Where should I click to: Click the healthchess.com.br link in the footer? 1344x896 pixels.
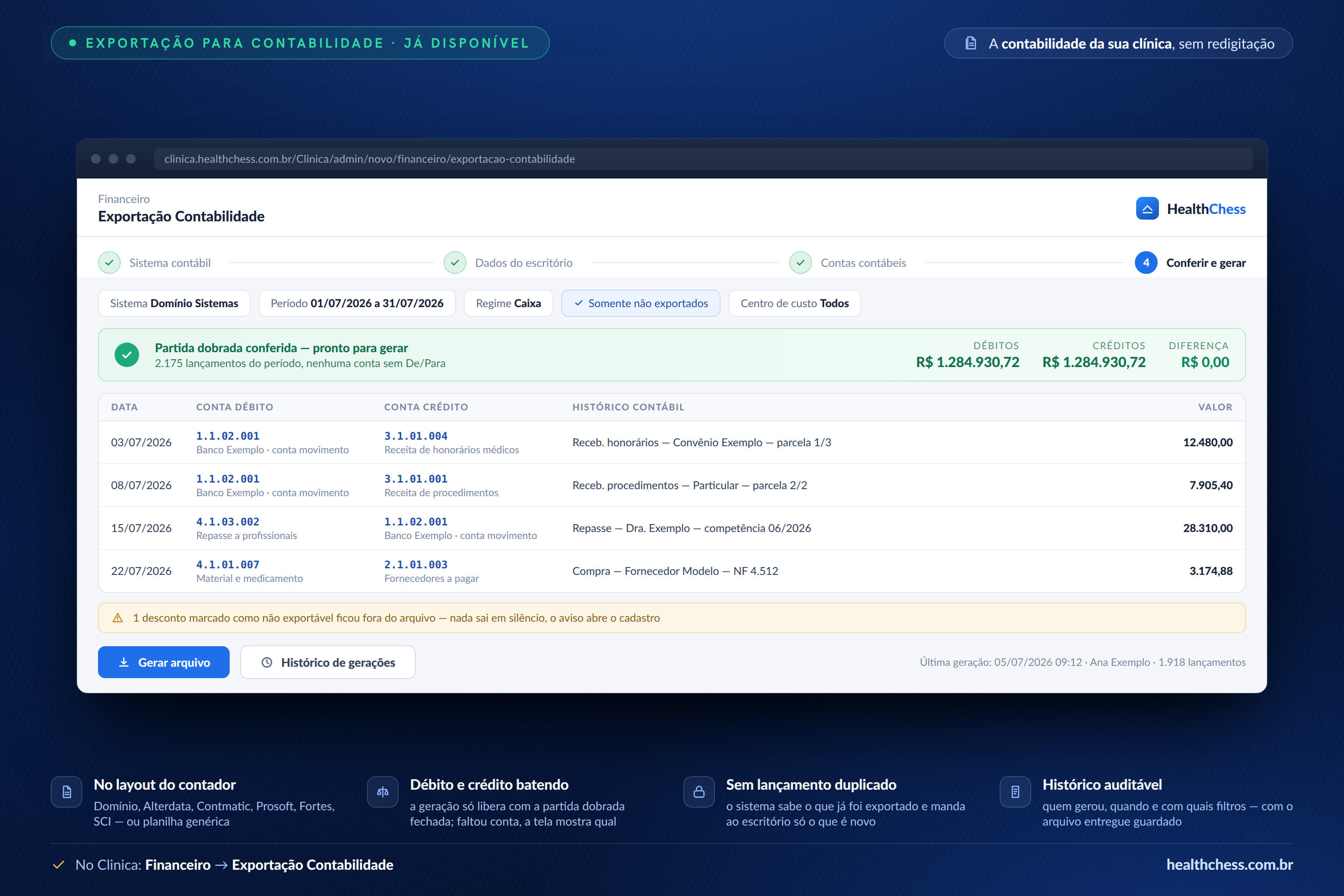(1229, 864)
